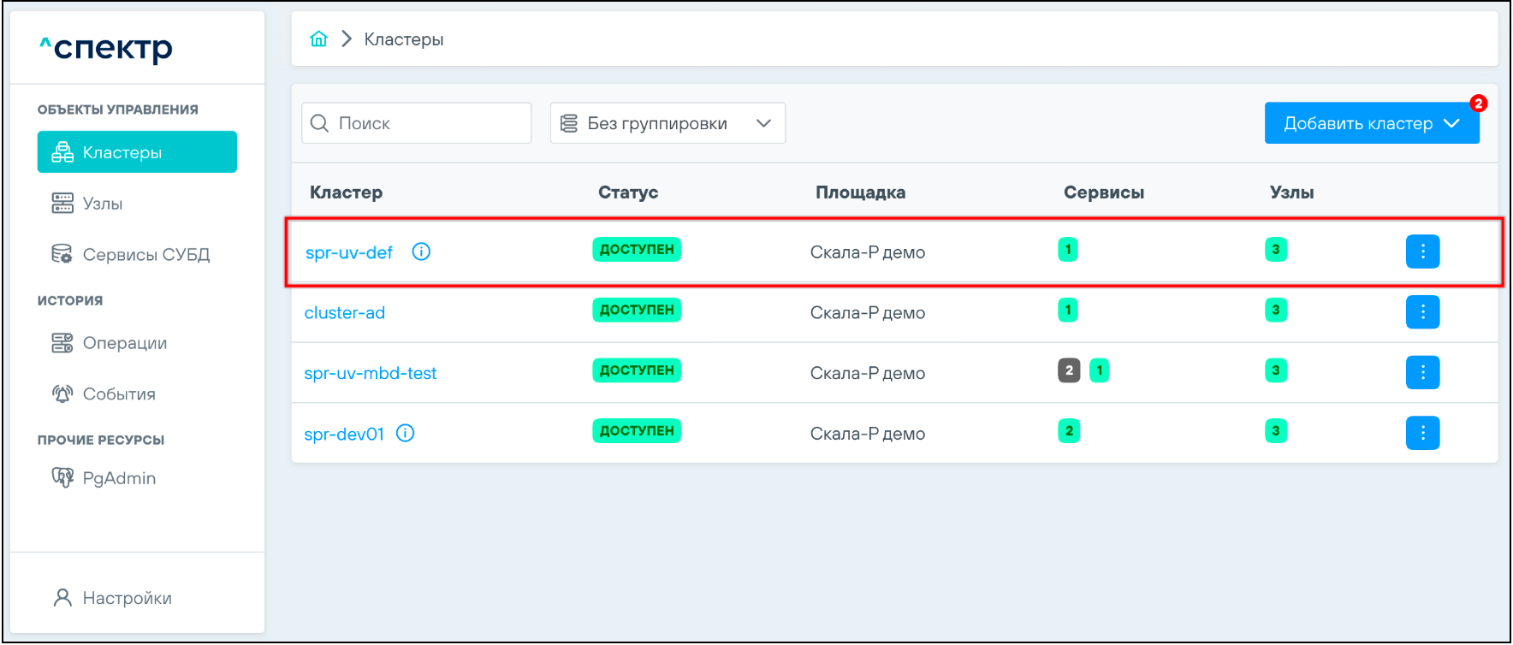Open three-dot menu for spr-uv-def row
The height and width of the screenshot is (645, 1513).
[1422, 252]
